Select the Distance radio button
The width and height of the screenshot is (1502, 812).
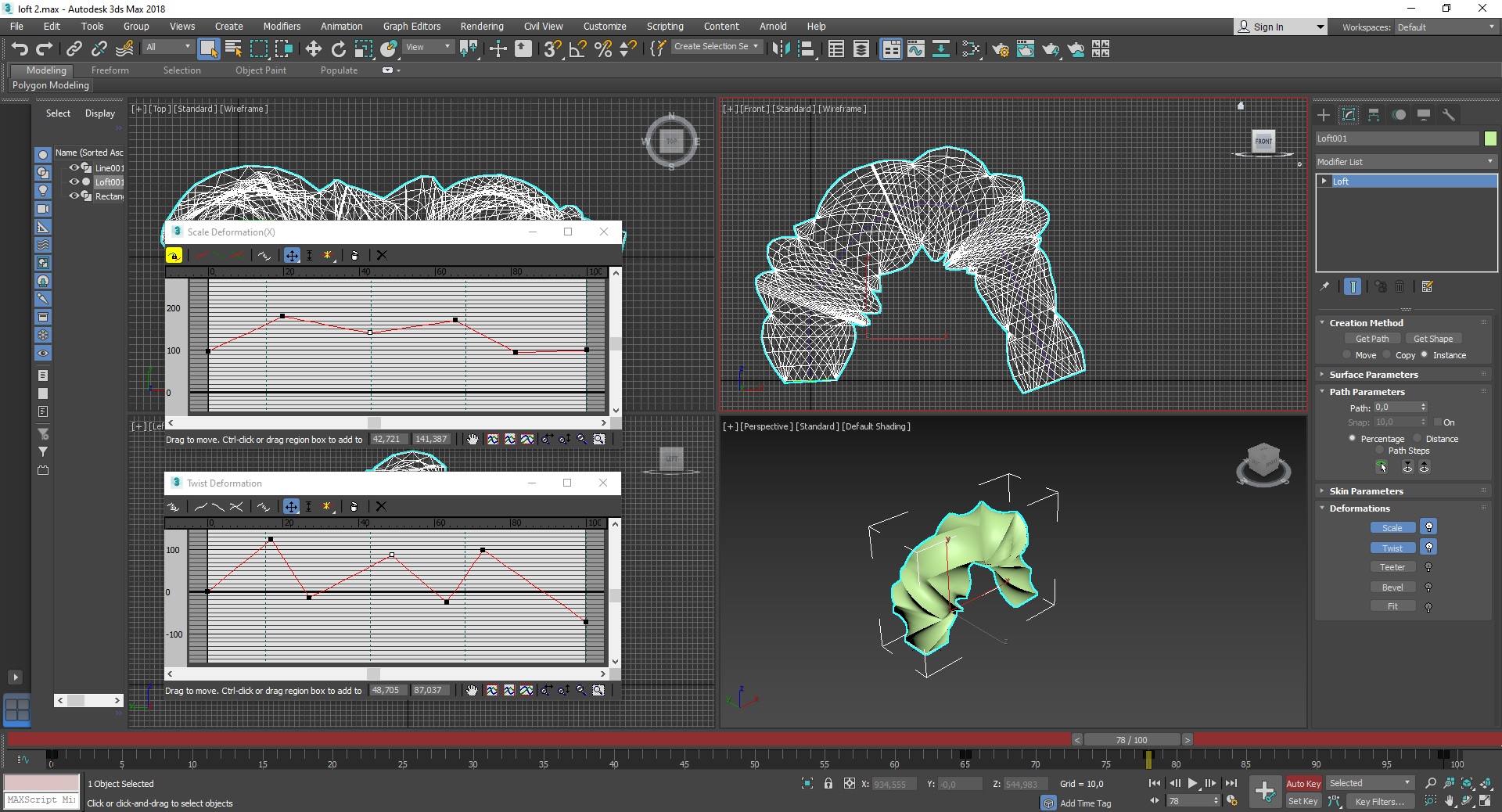[x=1417, y=439]
